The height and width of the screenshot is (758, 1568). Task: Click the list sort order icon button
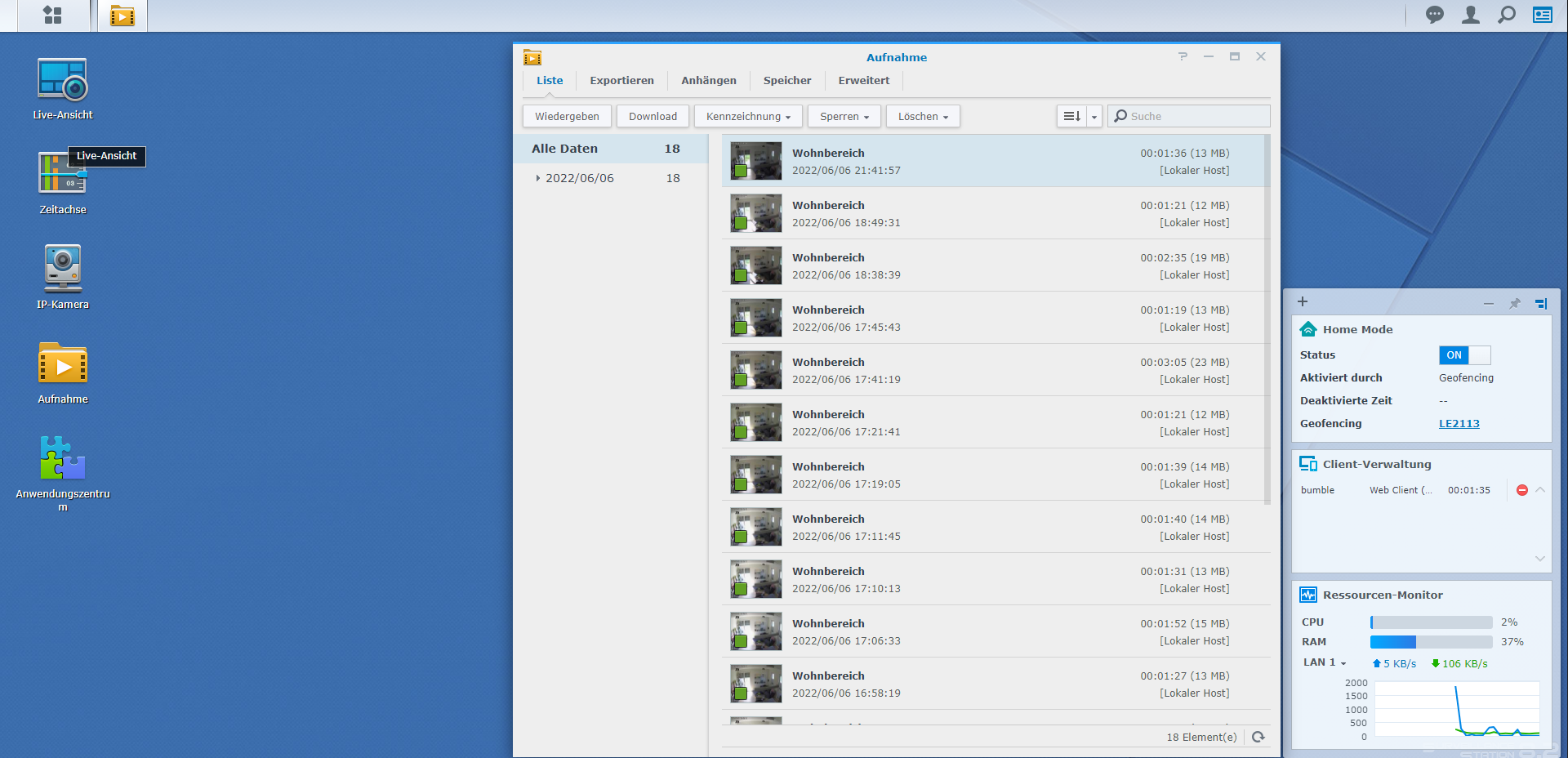[x=1071, y=116]
